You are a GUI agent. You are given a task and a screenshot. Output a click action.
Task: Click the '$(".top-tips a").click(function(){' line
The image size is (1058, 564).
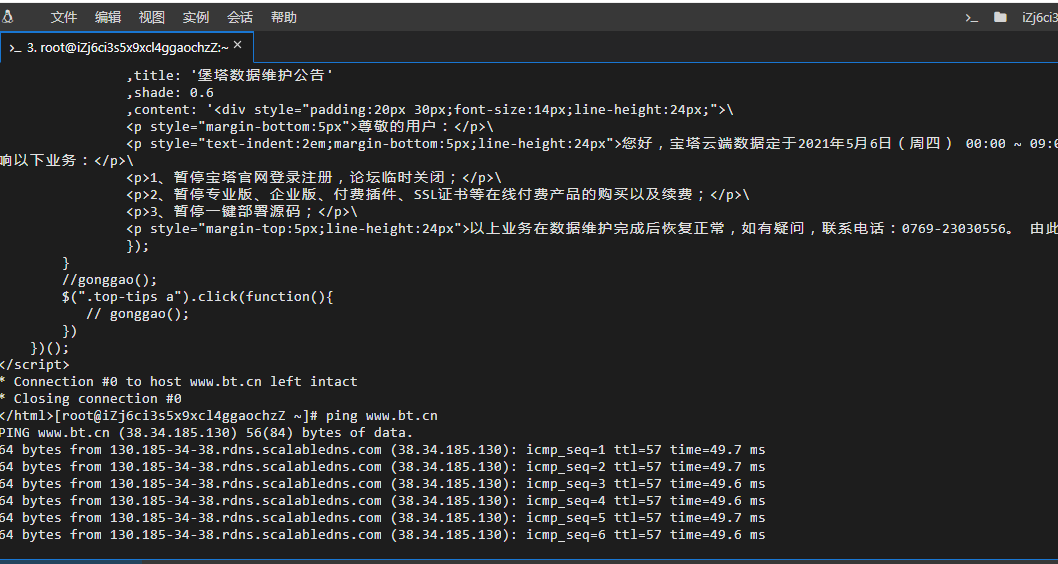point(198,296)
